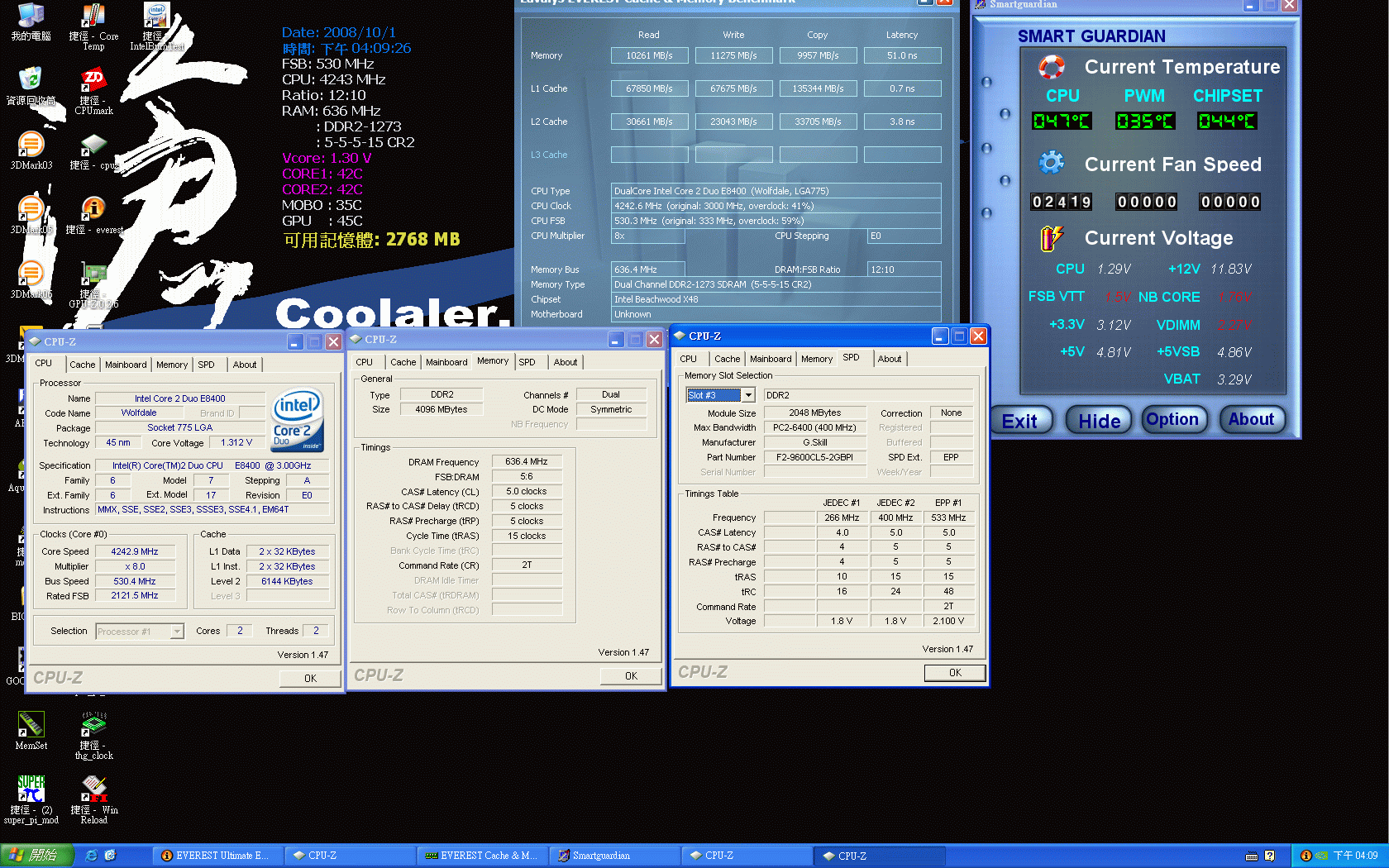Click the Intel Core 2 Duo logo

coord(298,420)
